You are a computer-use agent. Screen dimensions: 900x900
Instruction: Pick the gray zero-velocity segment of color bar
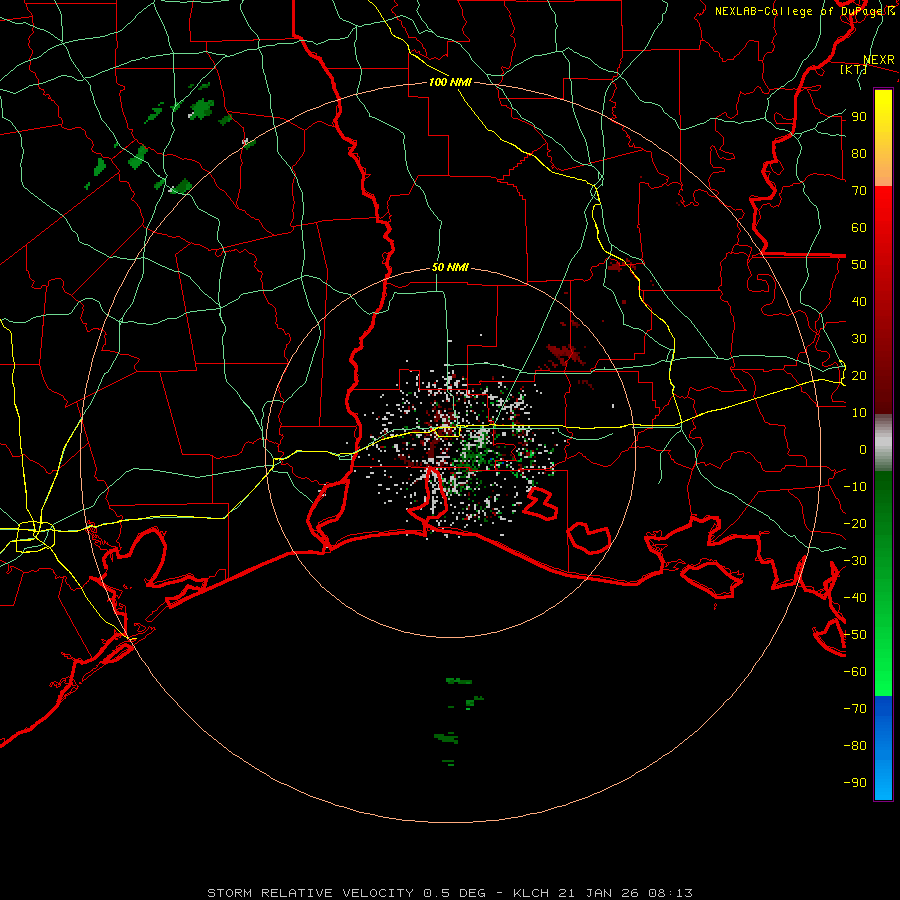[883, 443]
